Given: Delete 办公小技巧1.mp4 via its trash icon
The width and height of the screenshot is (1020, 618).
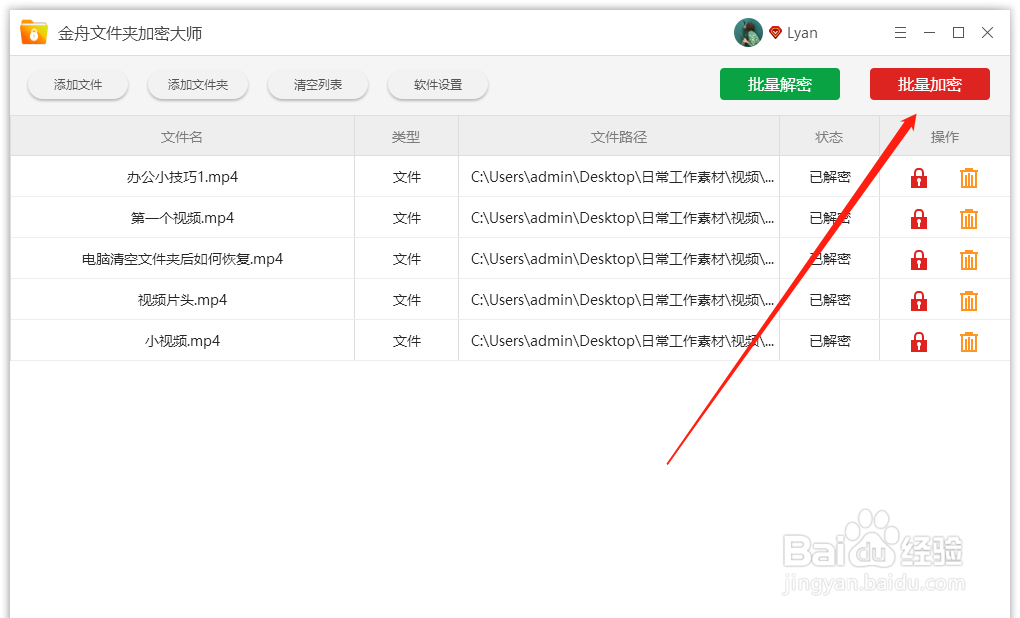Looking at the screenshot, I should coord(969,177).
